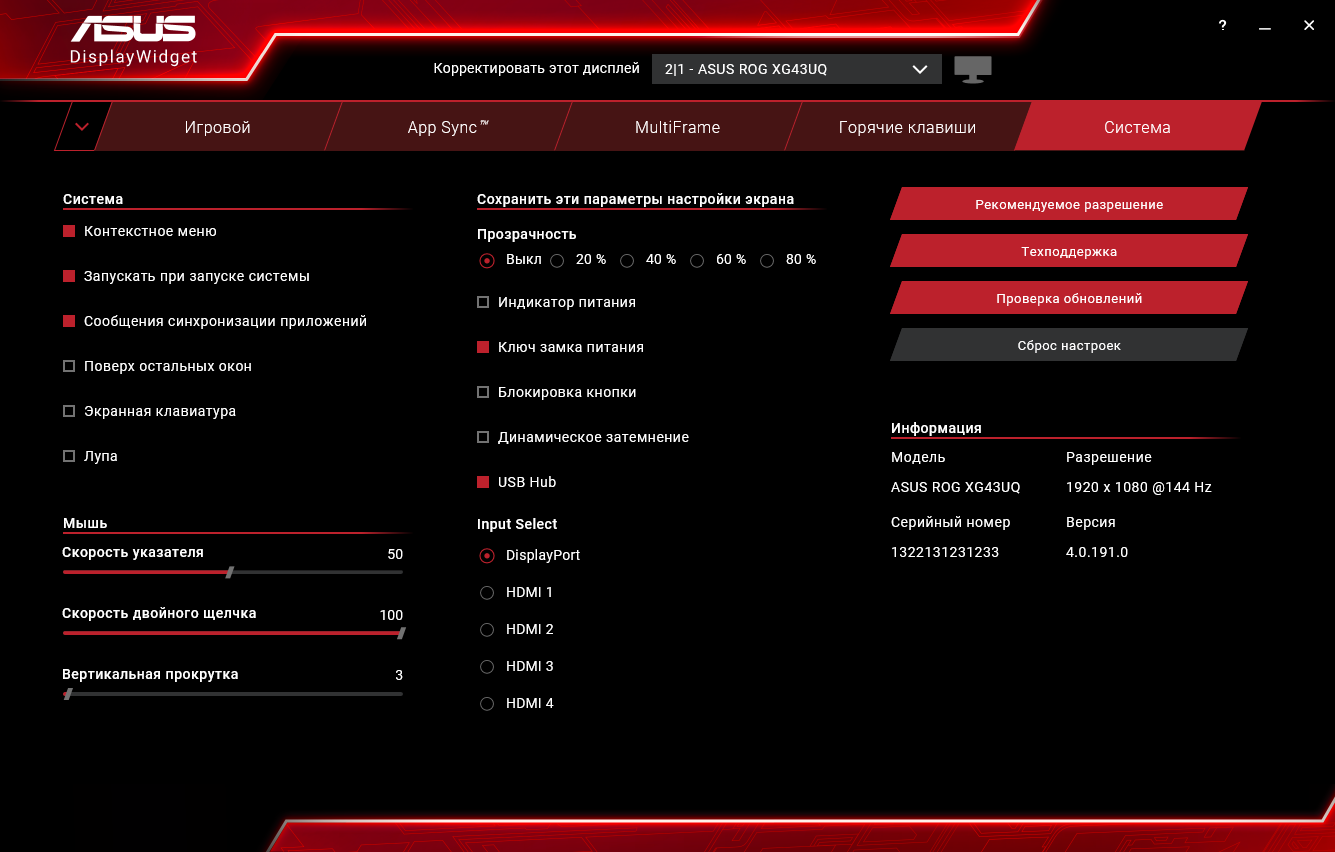1335x852 pixels.
Task: Click the Скорость двойного щелчка slider handle
Action: point(401,633)
